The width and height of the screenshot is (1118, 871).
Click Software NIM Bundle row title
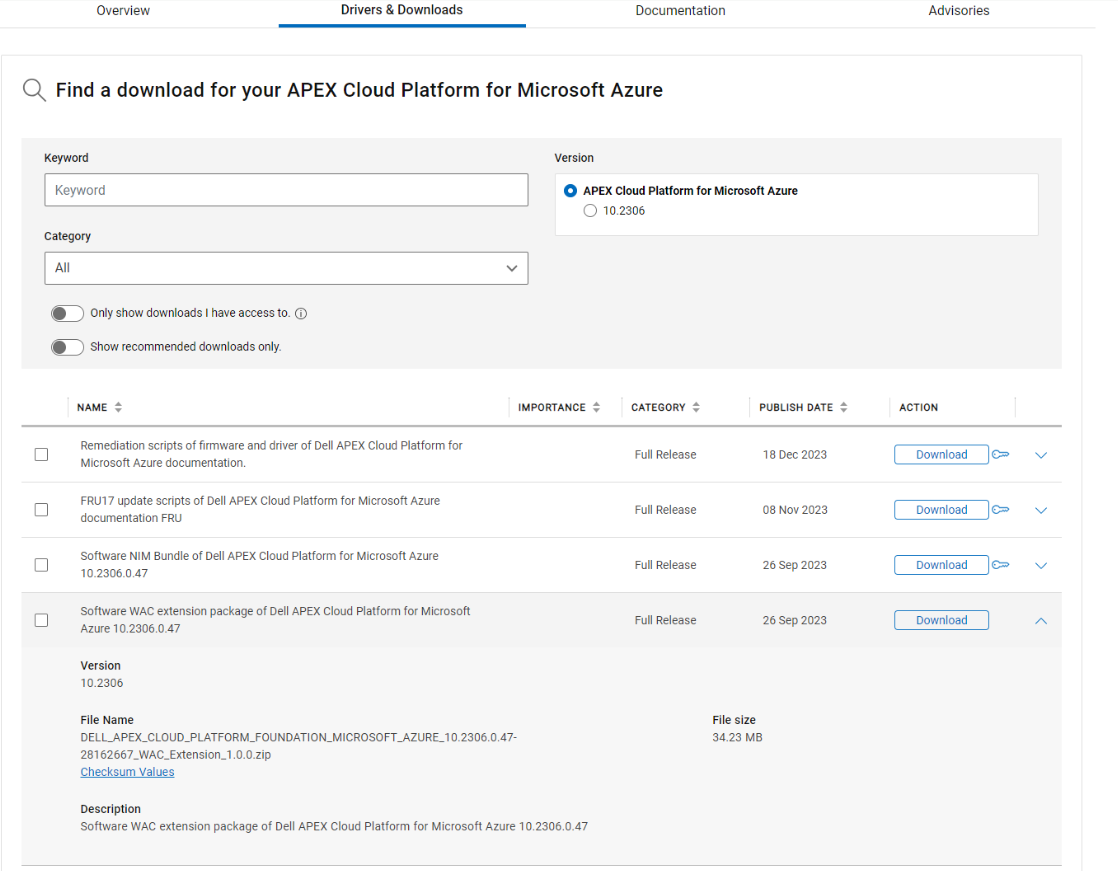pos(259,565)
